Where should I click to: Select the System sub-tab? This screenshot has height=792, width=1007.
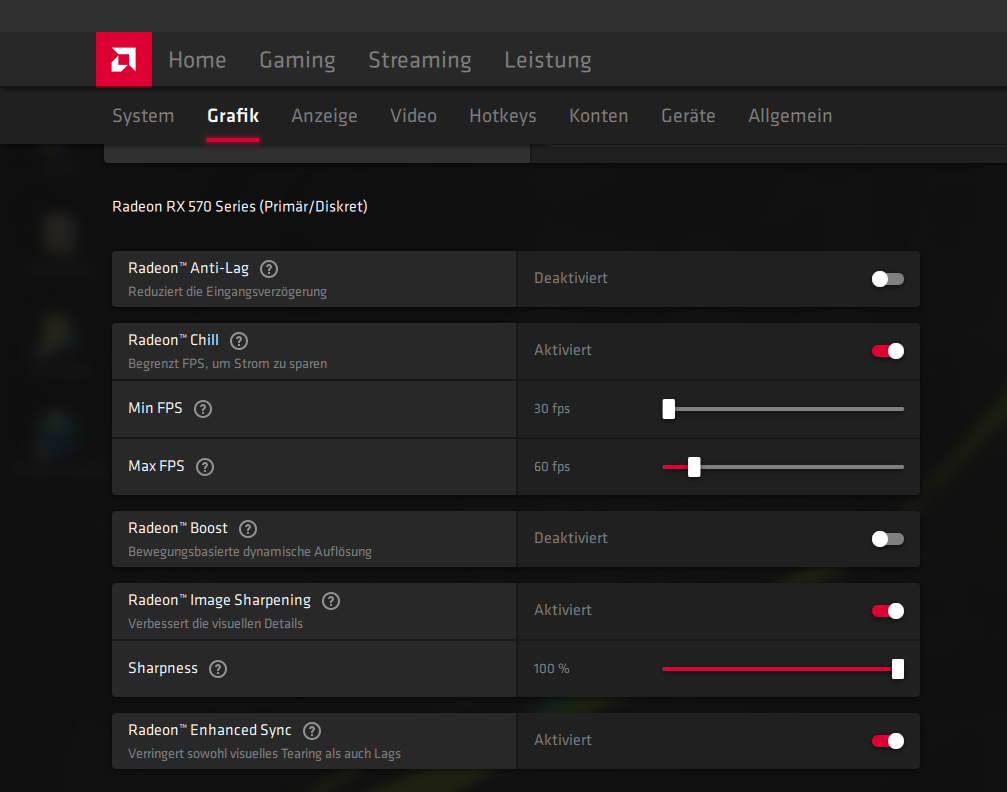pos(143,116)
